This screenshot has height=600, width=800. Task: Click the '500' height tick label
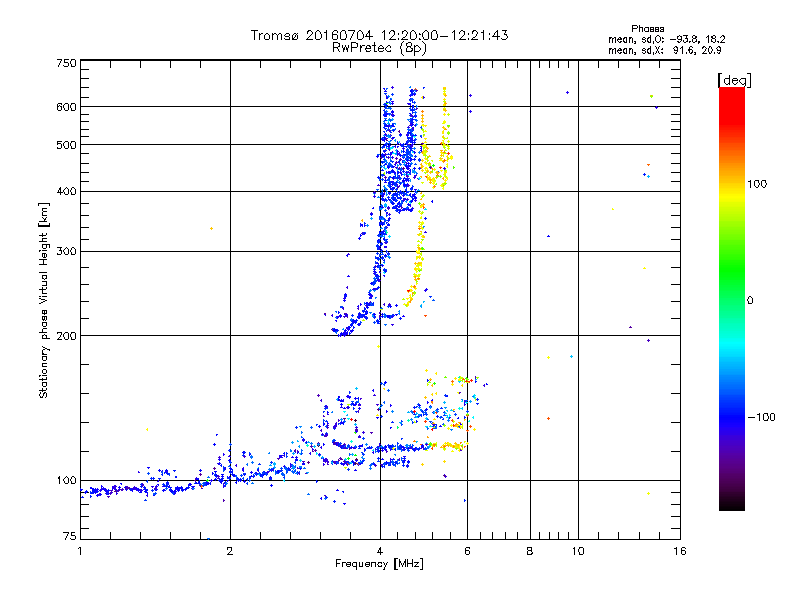click(66, 145)
